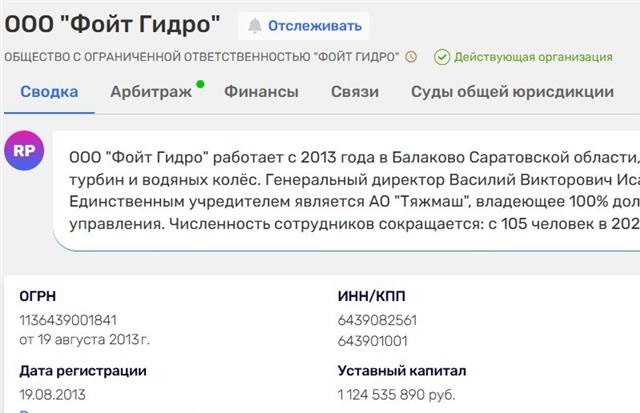The height and width of the screenshot is (413, 640).
Task: Go to the Финансы tab
Action: (x=261, y=92)
